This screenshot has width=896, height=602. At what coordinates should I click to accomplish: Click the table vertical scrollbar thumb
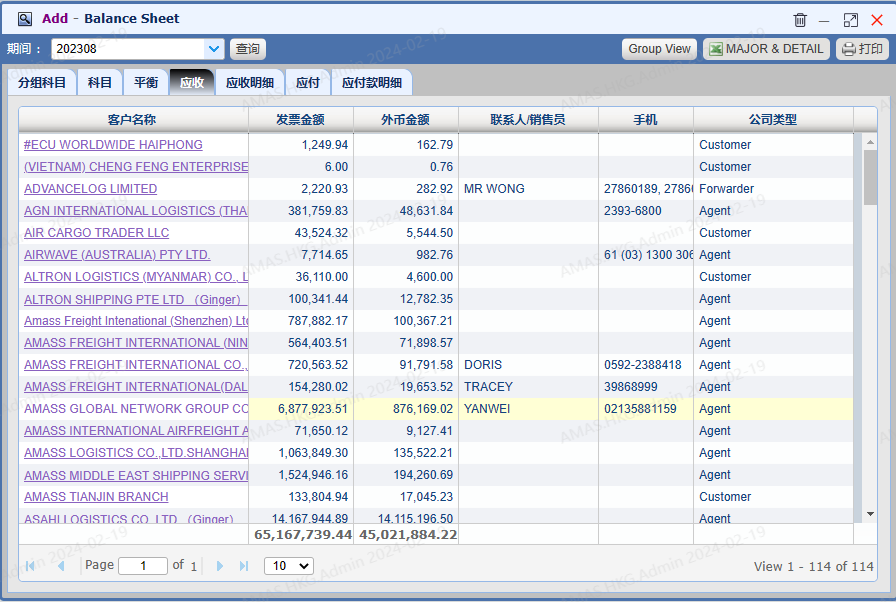click(x=870, y=177)
